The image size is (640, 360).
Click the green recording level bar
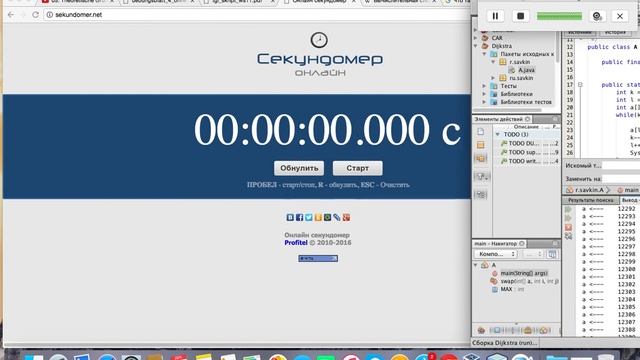tap(559, 16)
